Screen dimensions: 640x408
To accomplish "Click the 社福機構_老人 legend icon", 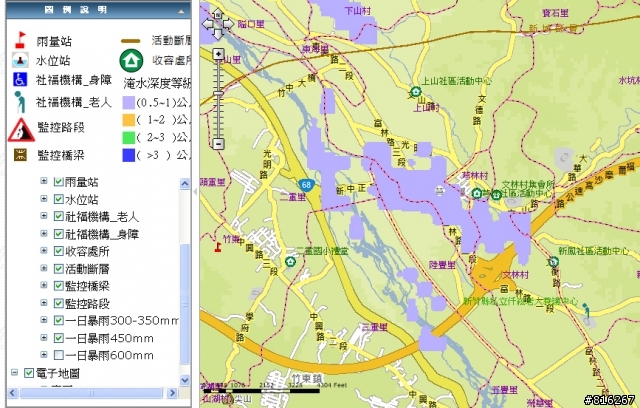I will 19,102.
